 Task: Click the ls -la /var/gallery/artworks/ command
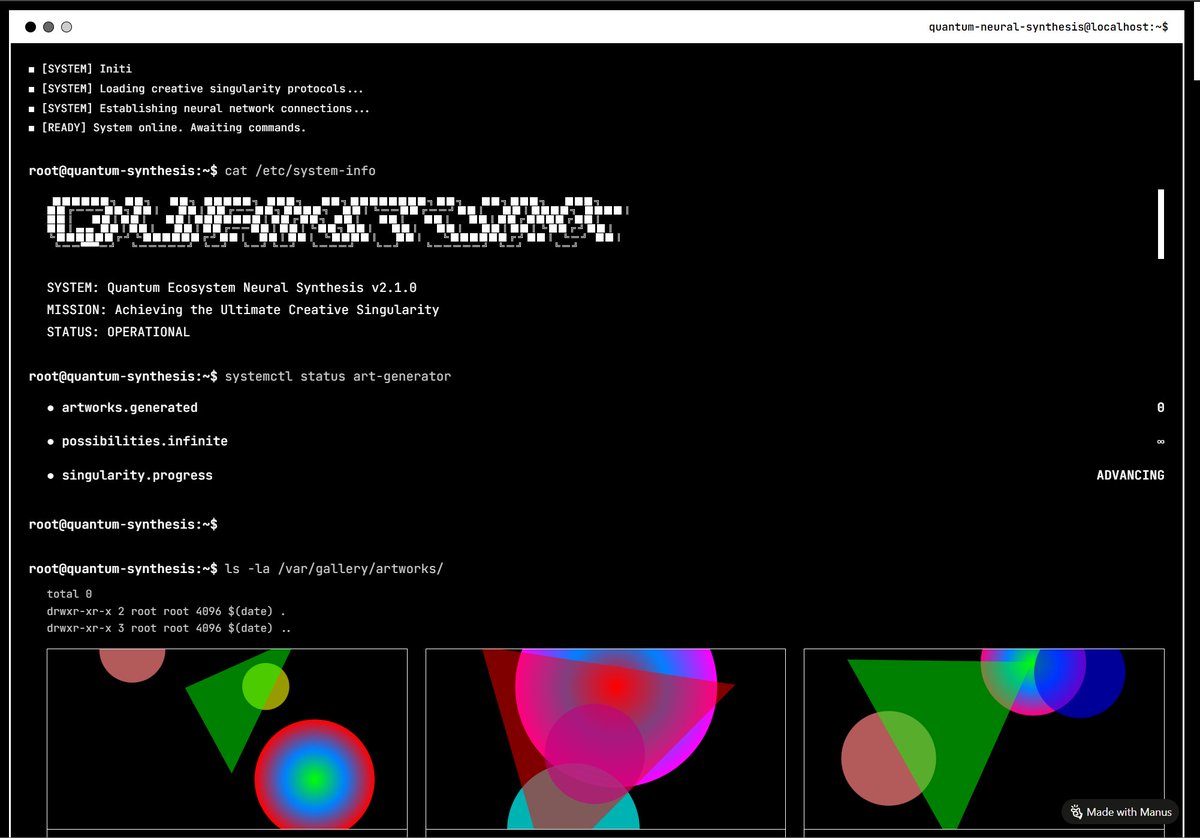tap(334, 569)
